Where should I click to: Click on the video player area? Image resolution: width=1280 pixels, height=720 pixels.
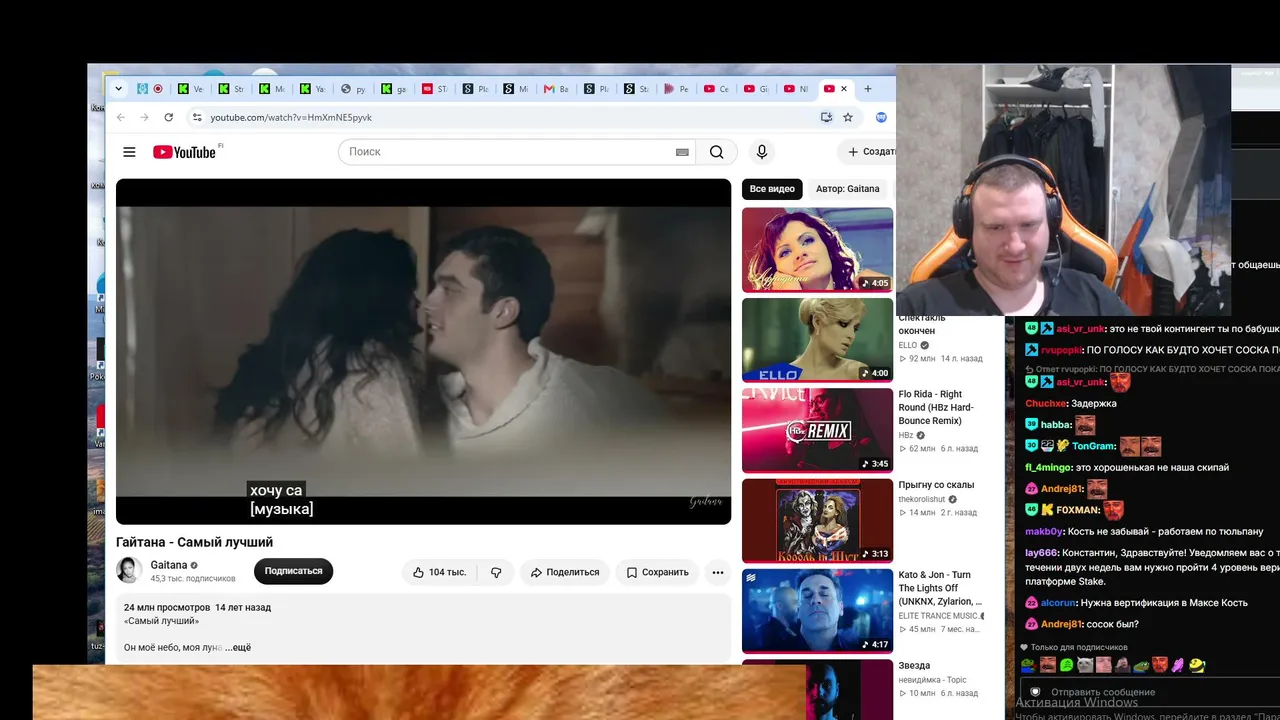423,351
